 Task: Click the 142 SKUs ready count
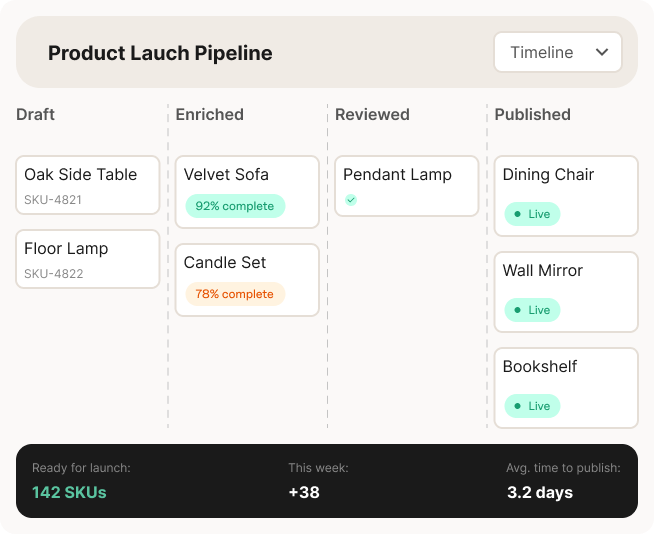69,492
